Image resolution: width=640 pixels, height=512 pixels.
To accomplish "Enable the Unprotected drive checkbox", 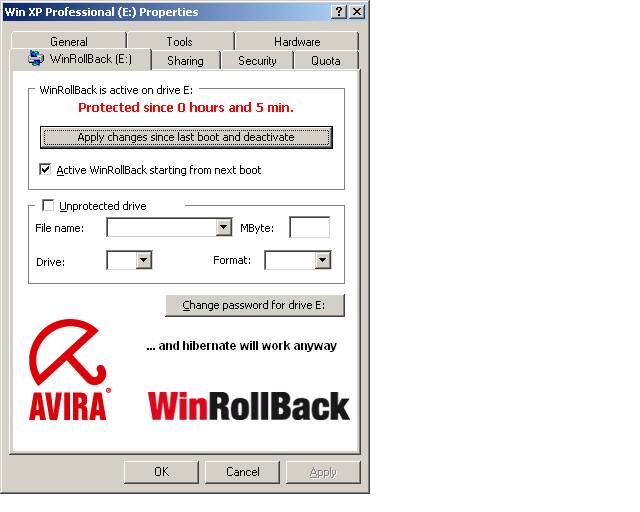I will [47, 206].
